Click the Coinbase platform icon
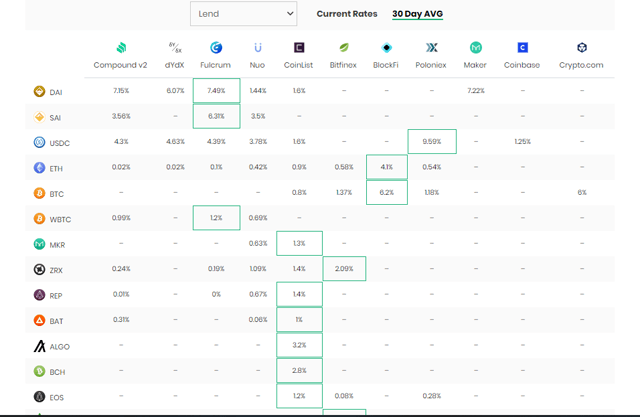This screenshot has height=417, width=640. coord(522,48)
